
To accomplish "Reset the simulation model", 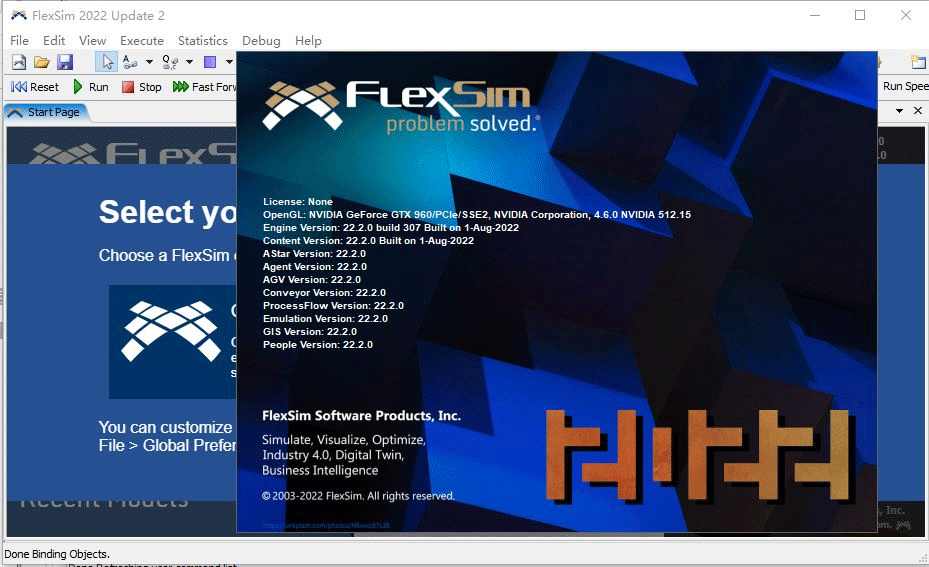I will click(35, 87).
